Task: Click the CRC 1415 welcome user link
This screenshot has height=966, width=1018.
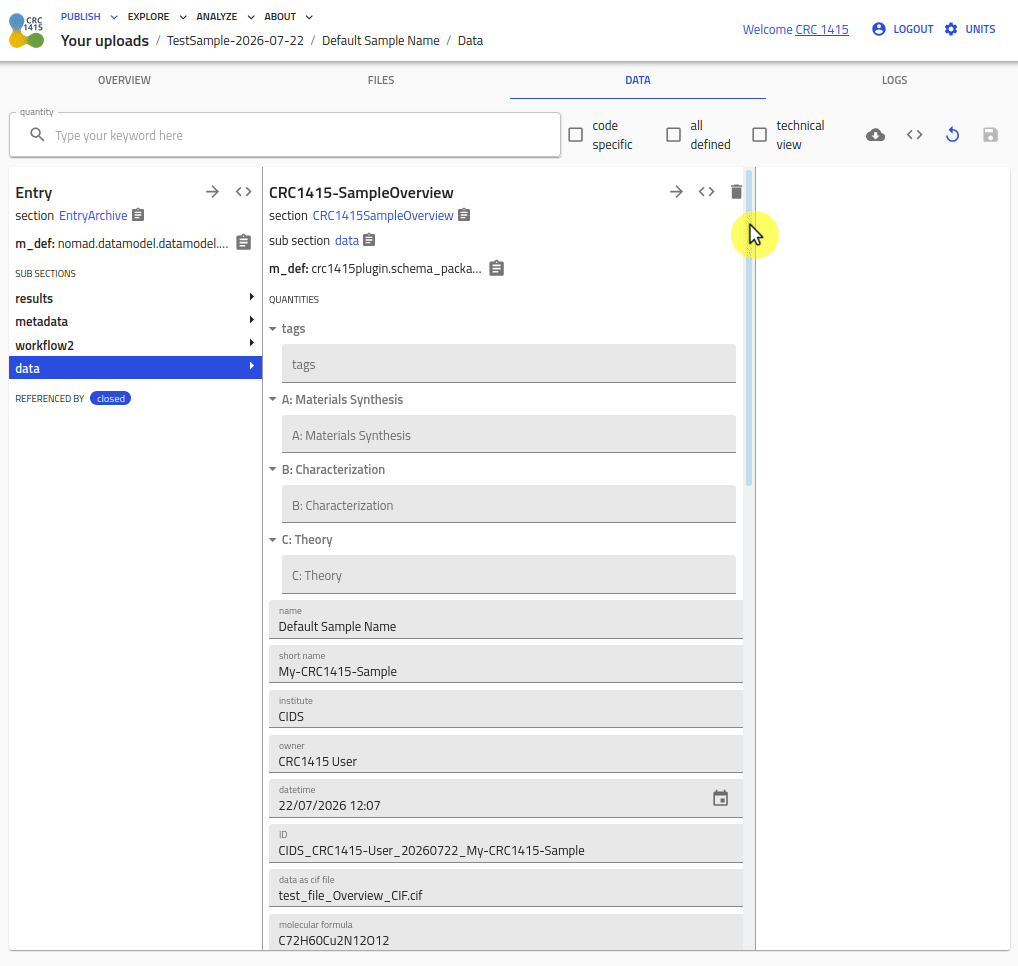Action: coord(822,29)
